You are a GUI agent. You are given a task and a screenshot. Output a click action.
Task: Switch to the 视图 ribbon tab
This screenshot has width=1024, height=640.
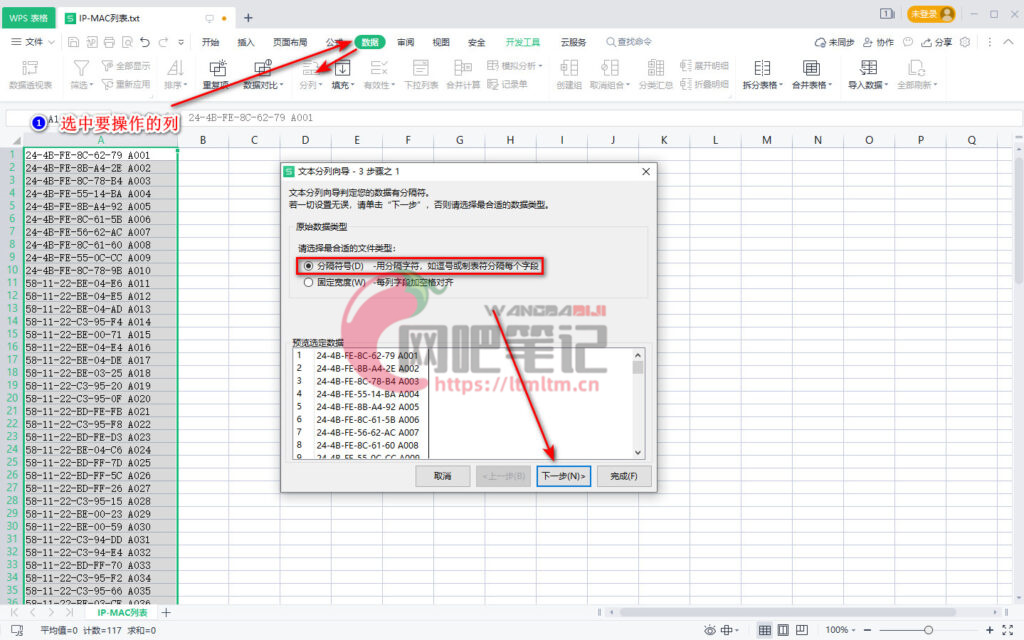pos(441,42)
